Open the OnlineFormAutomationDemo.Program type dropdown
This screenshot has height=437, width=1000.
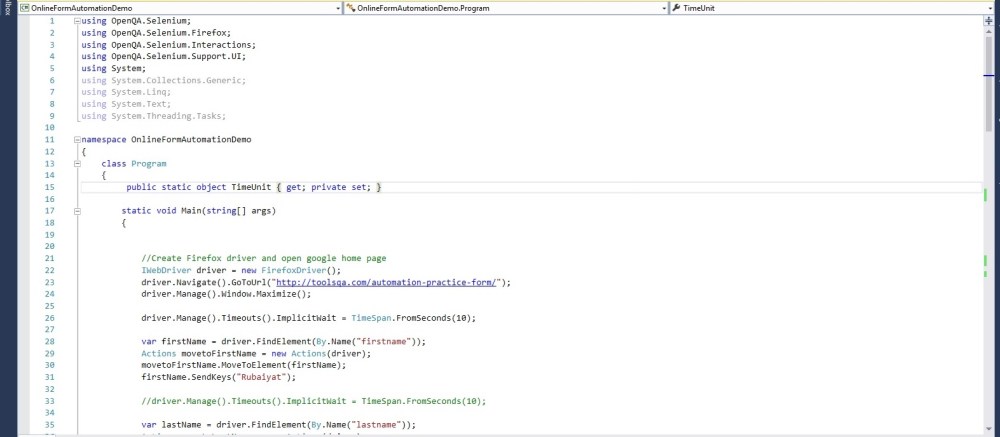[506, 8]
